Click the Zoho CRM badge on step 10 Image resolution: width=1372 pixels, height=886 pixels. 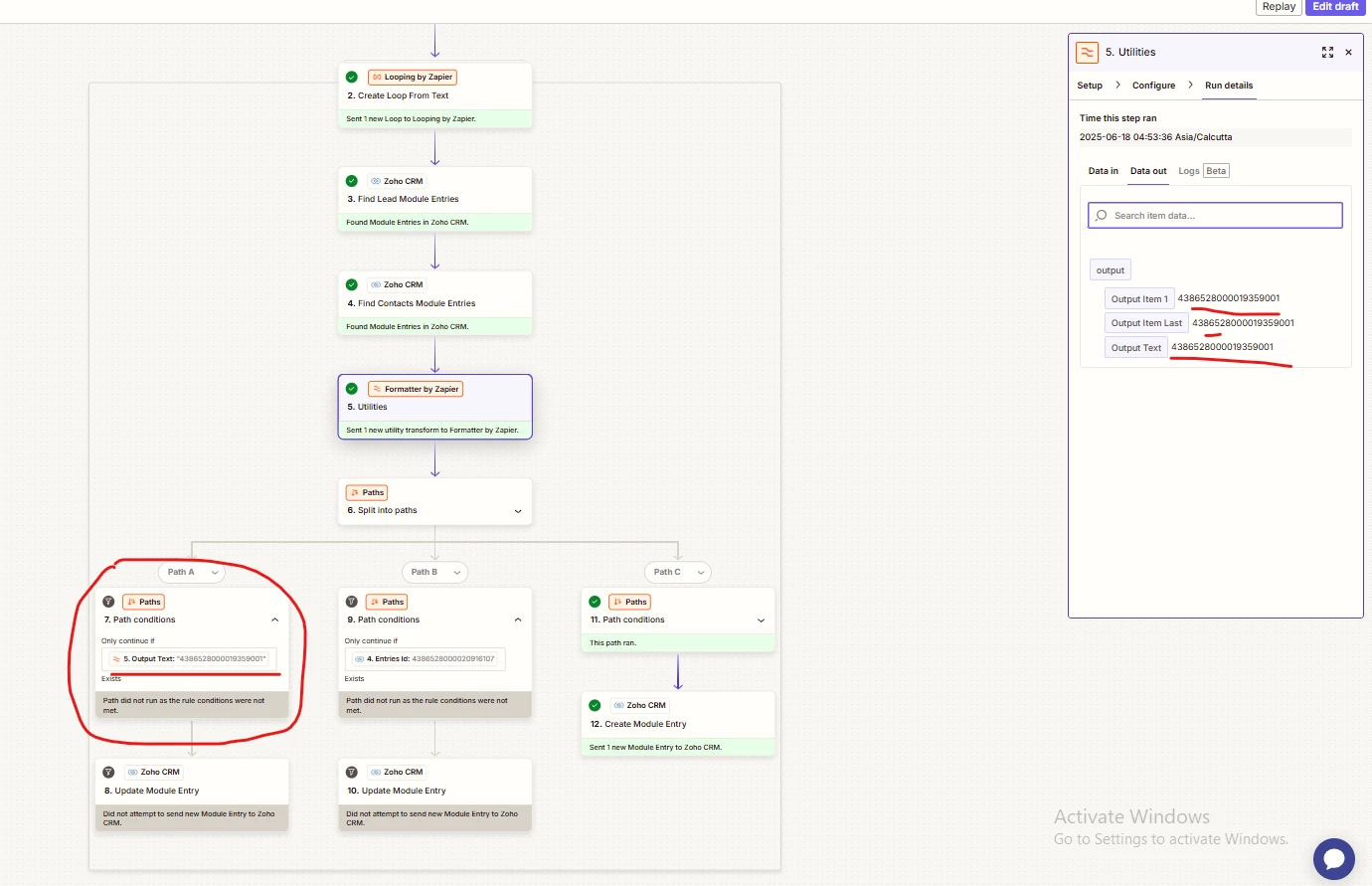pos(397,772)
